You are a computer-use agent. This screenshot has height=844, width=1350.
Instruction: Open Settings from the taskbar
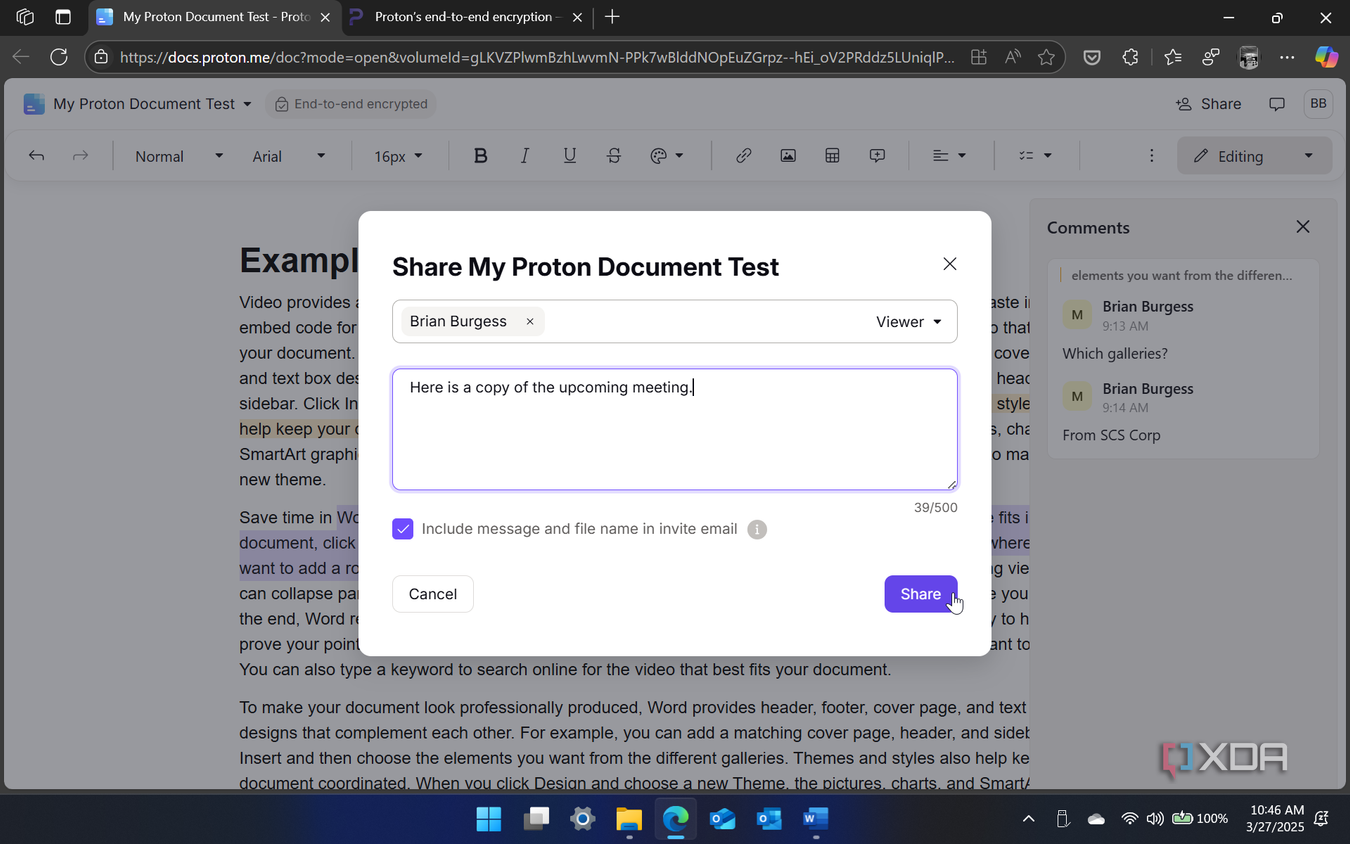tap(582, 819)
